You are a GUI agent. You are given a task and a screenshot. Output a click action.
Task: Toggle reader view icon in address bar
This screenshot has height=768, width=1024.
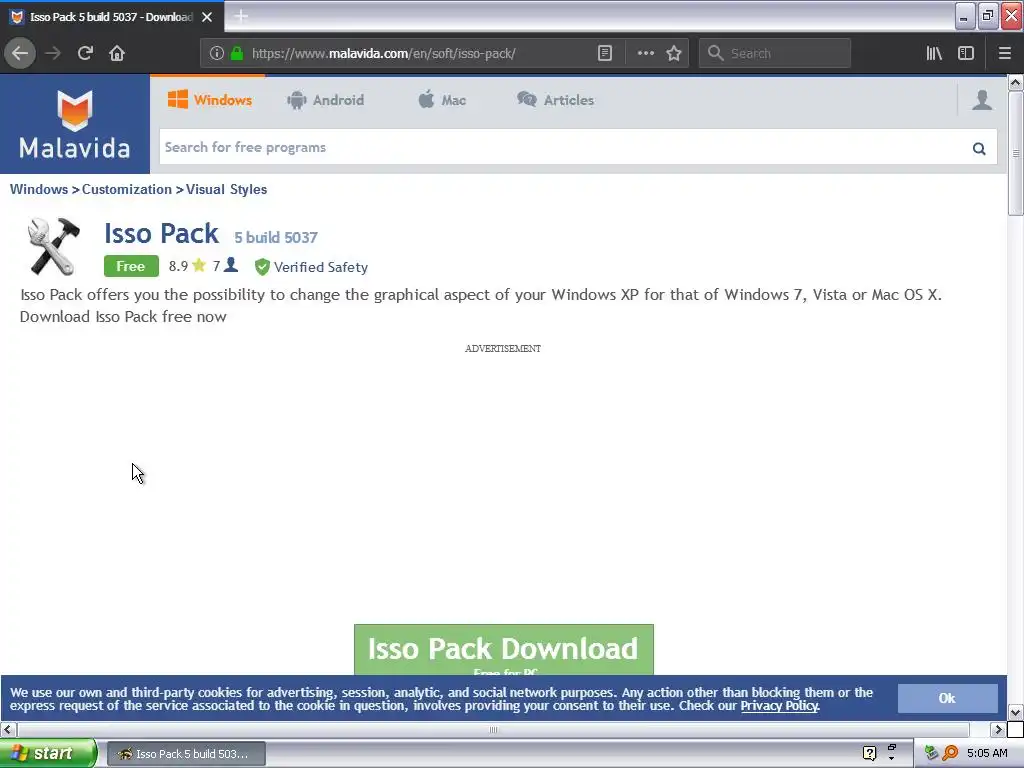click(x=605, y=53)
